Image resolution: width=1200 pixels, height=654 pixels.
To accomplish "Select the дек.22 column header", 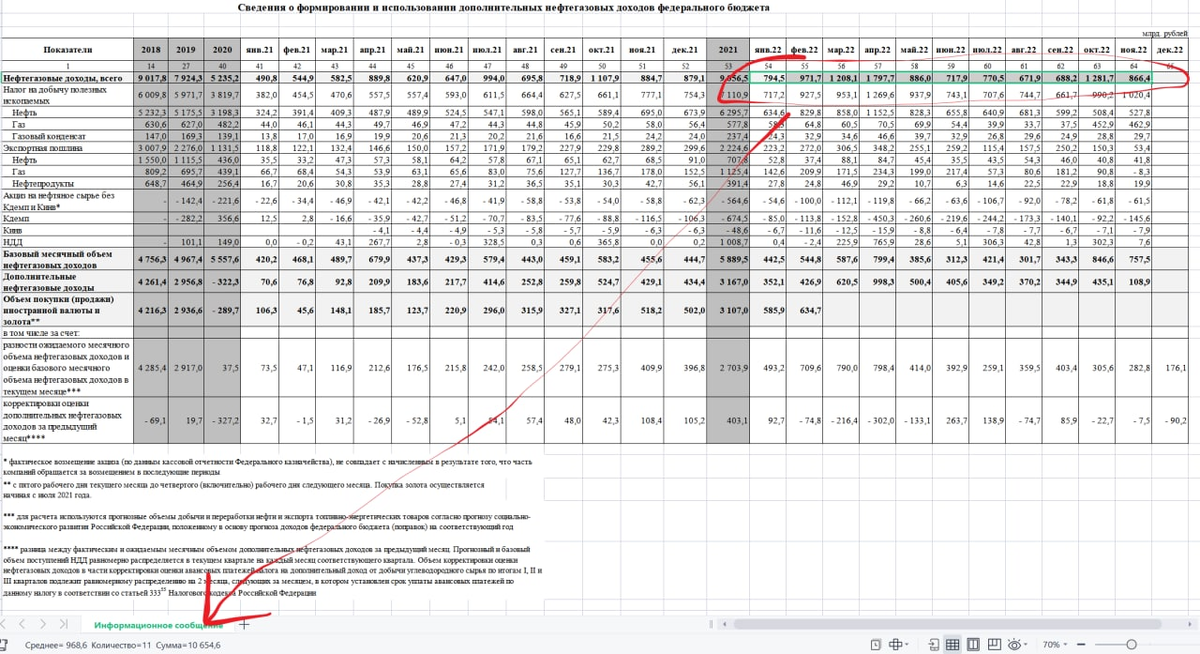I will [1171, 49].
